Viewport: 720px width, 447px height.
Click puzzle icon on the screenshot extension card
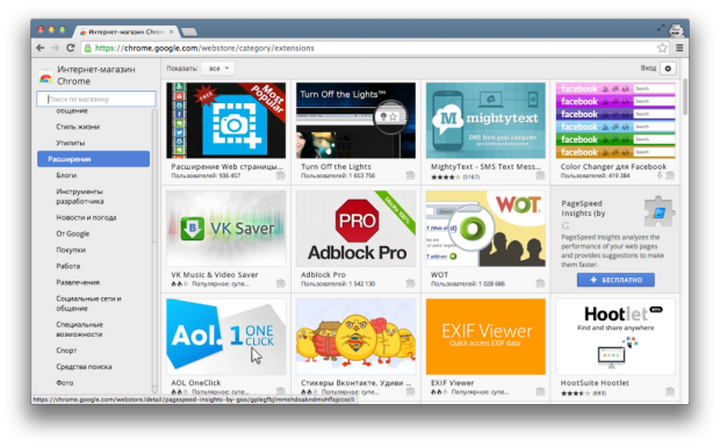click(x=281, y=175)
